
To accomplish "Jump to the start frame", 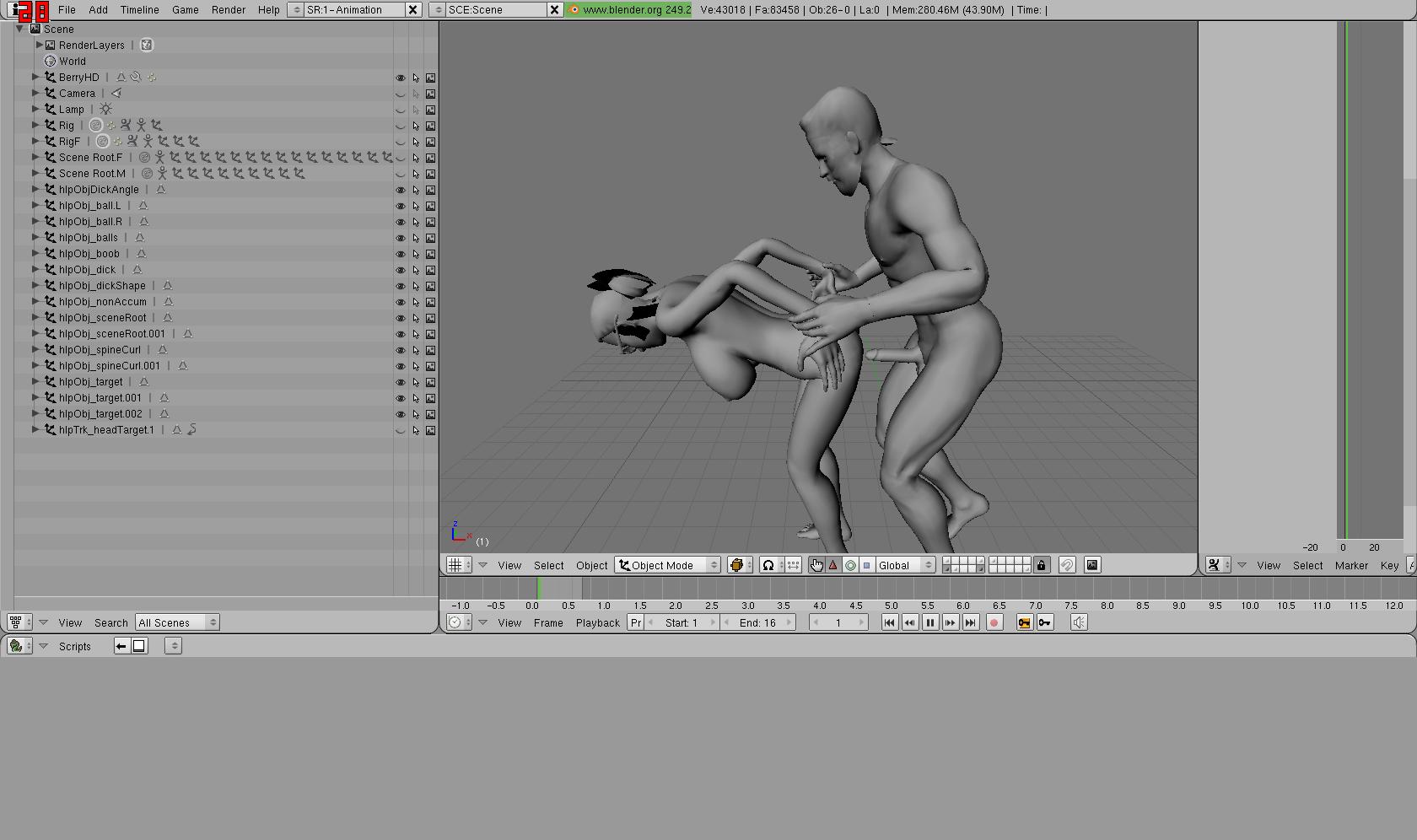I will pos(889,622).
